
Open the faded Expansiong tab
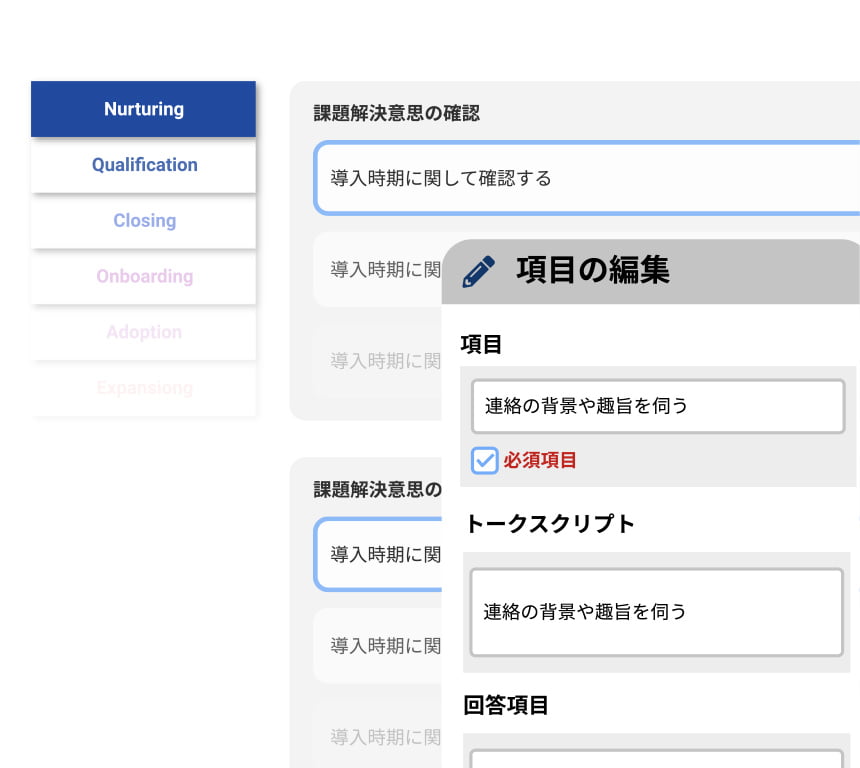point(143,388)
